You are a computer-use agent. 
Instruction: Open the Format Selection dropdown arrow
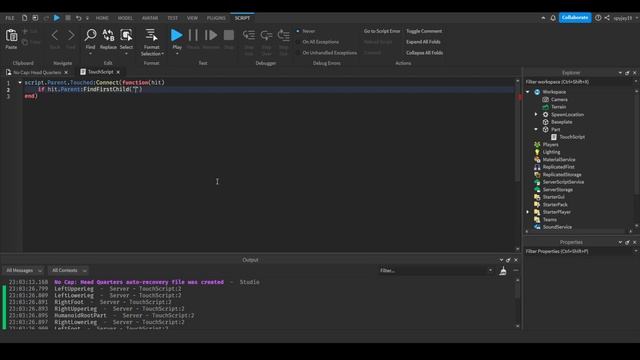(x=162, y=54)
